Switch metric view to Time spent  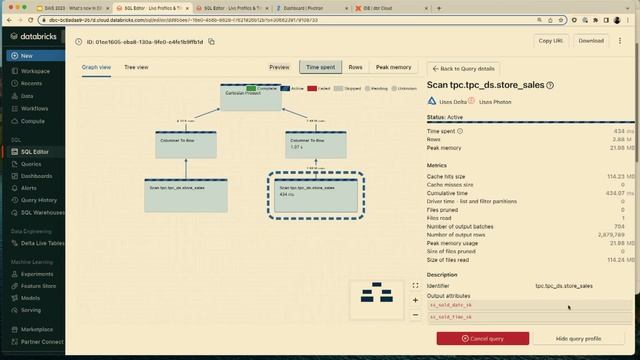point(320,67)
